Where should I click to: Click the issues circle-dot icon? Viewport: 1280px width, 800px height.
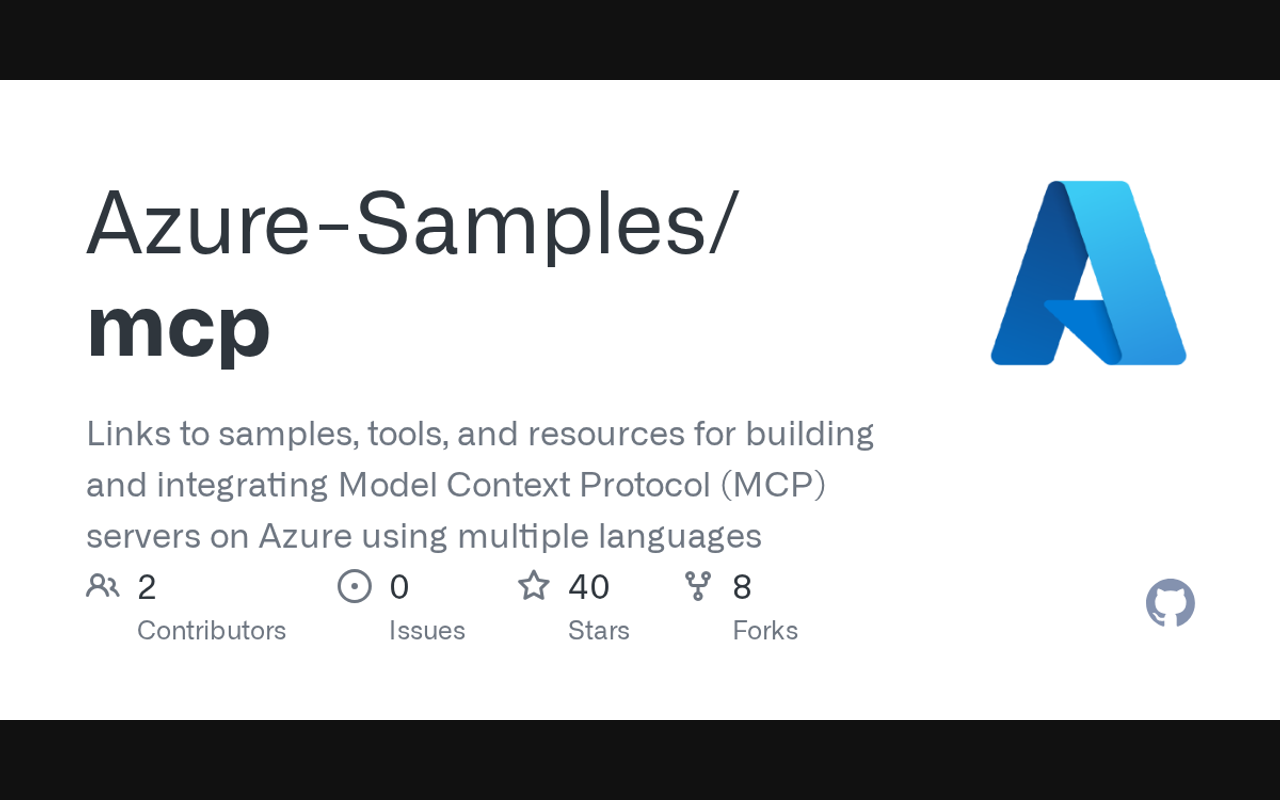point(354,586)
